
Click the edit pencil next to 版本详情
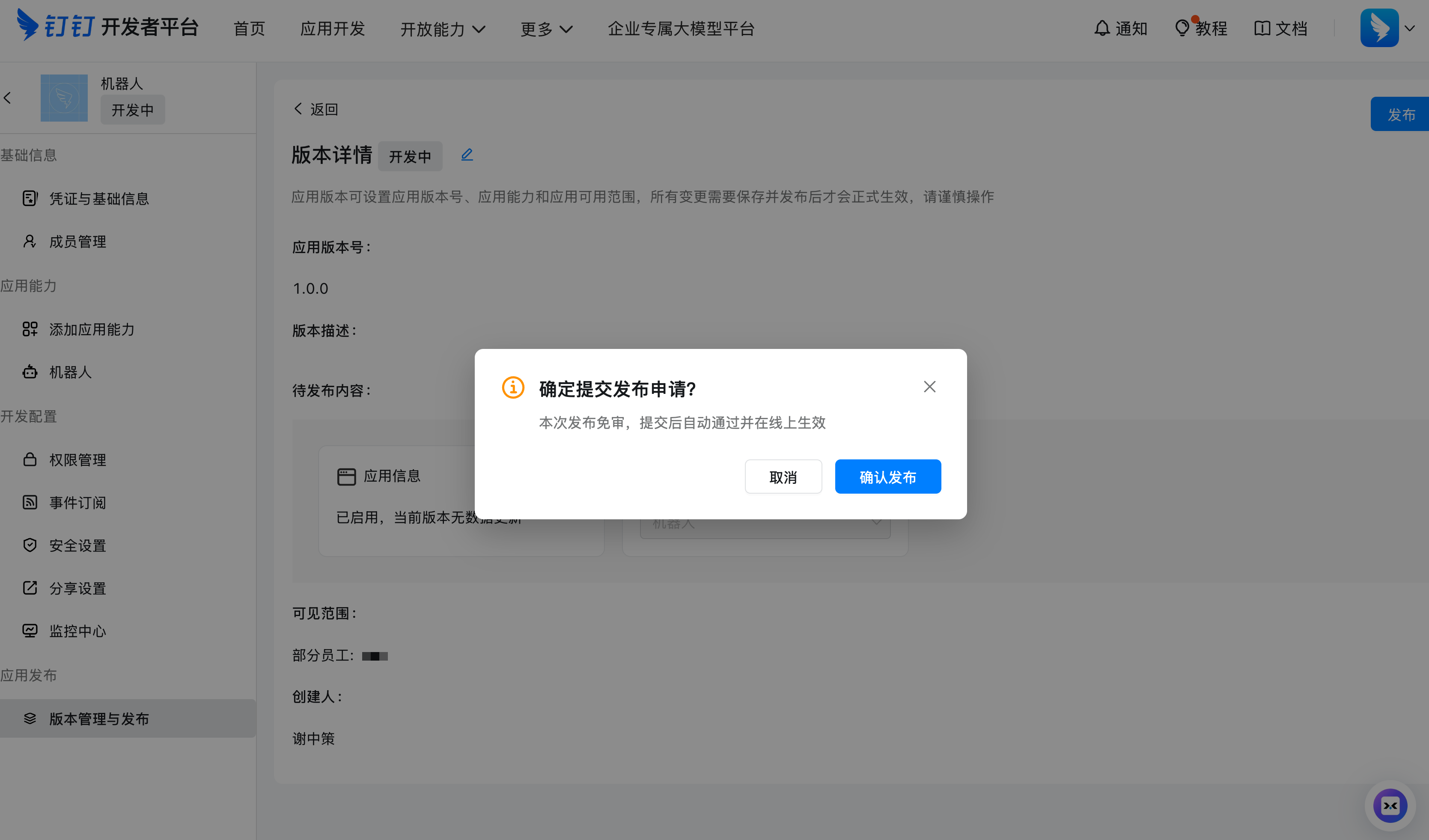467,155
